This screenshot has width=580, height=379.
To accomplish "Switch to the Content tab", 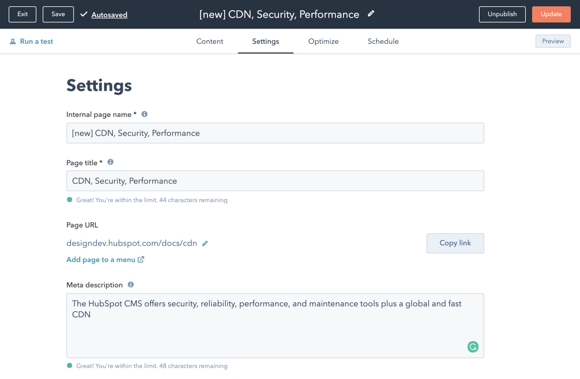I will pyautogui.click(x=210, y=41).
